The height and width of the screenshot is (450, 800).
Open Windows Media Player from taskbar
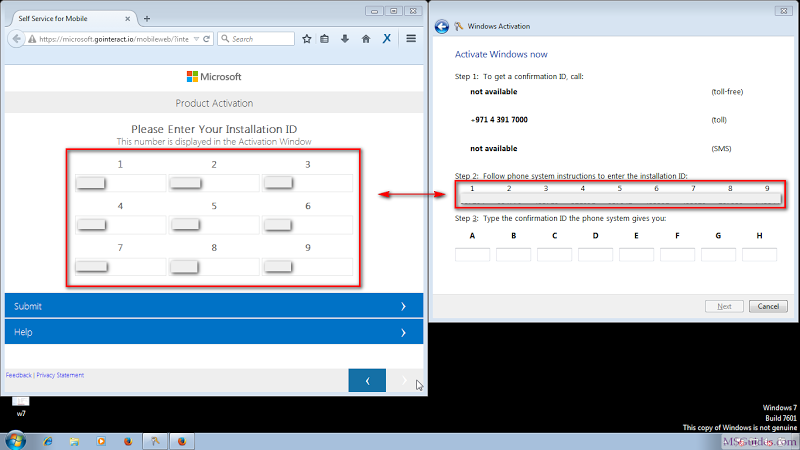[101, 441]
